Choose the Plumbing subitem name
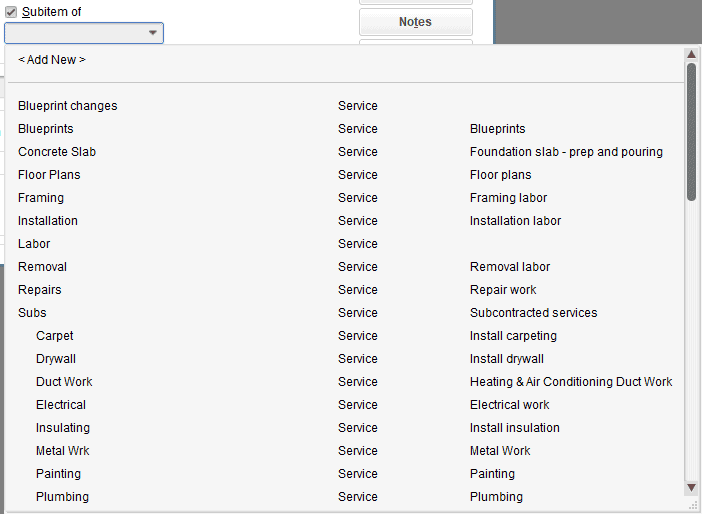 (x=63, y=497)
